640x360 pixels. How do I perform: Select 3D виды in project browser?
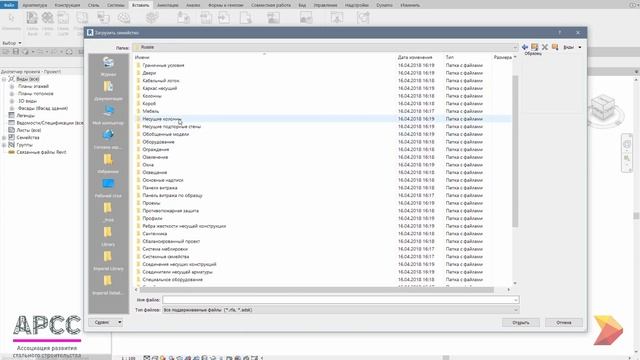27,101
